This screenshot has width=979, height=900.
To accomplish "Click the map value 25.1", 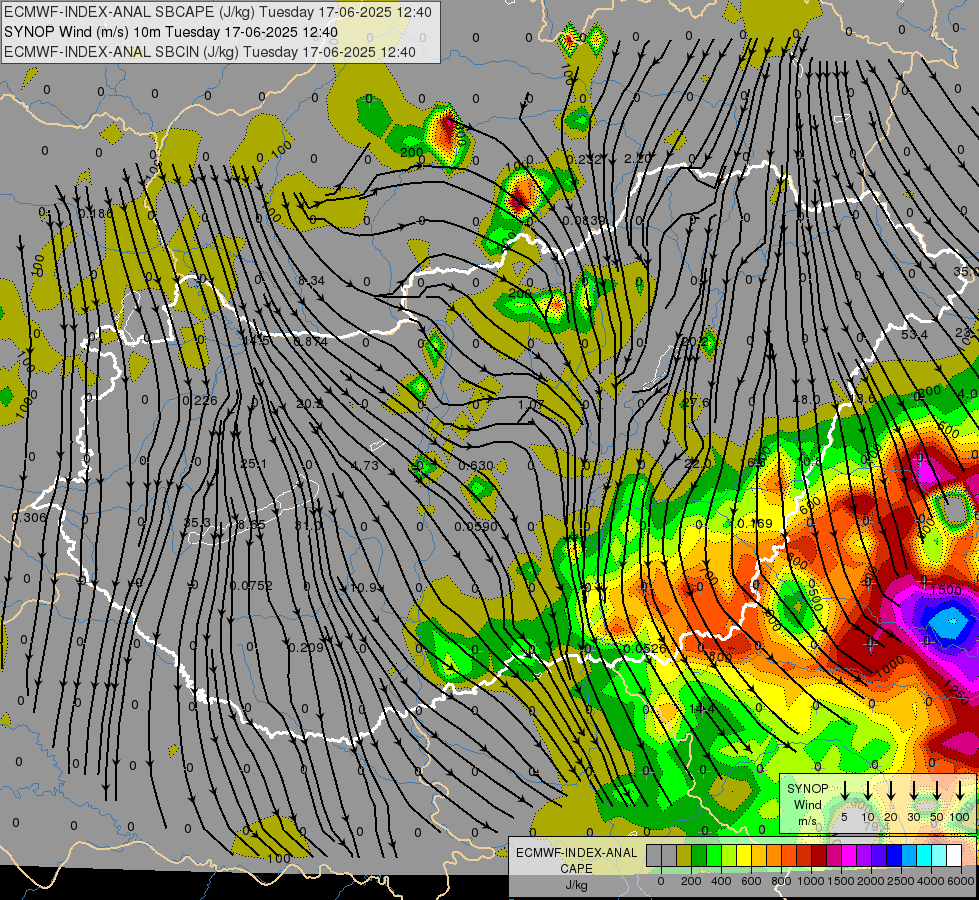I will pyautogui.click(x=253, y=464).
